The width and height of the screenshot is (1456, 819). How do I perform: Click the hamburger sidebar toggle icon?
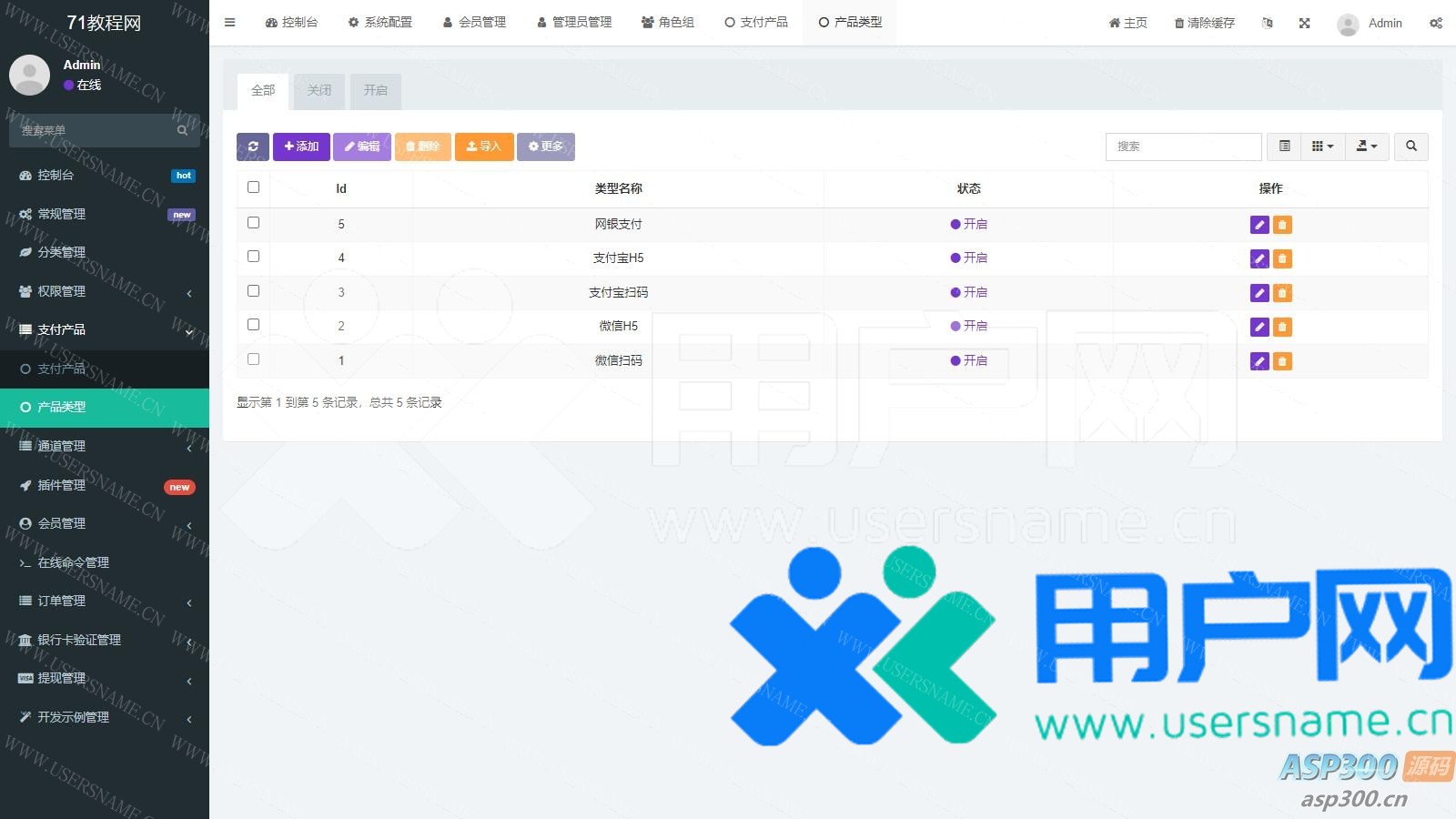tap(230, 23)
